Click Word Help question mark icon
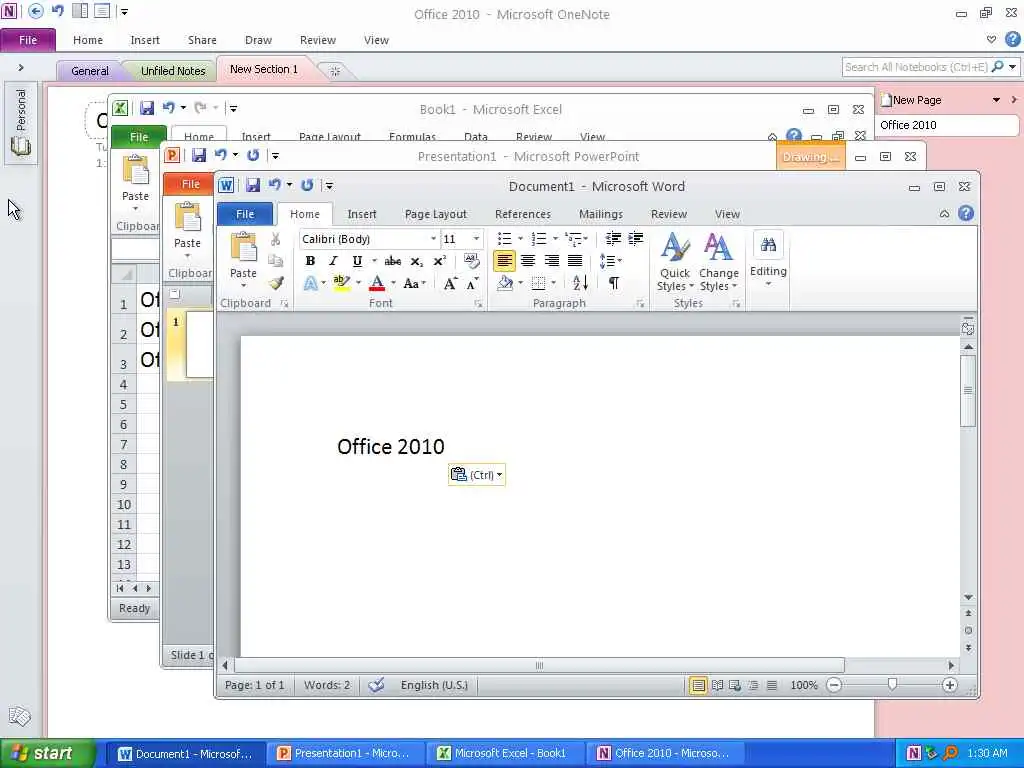 (966, 214)
